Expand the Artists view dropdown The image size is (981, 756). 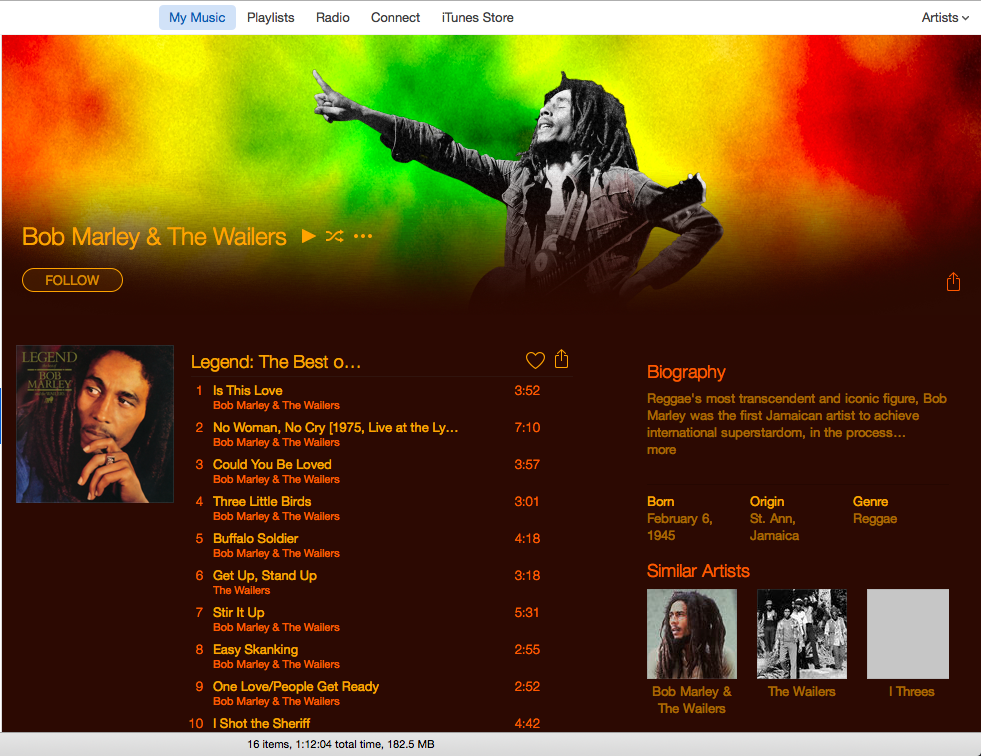point(945,18)
